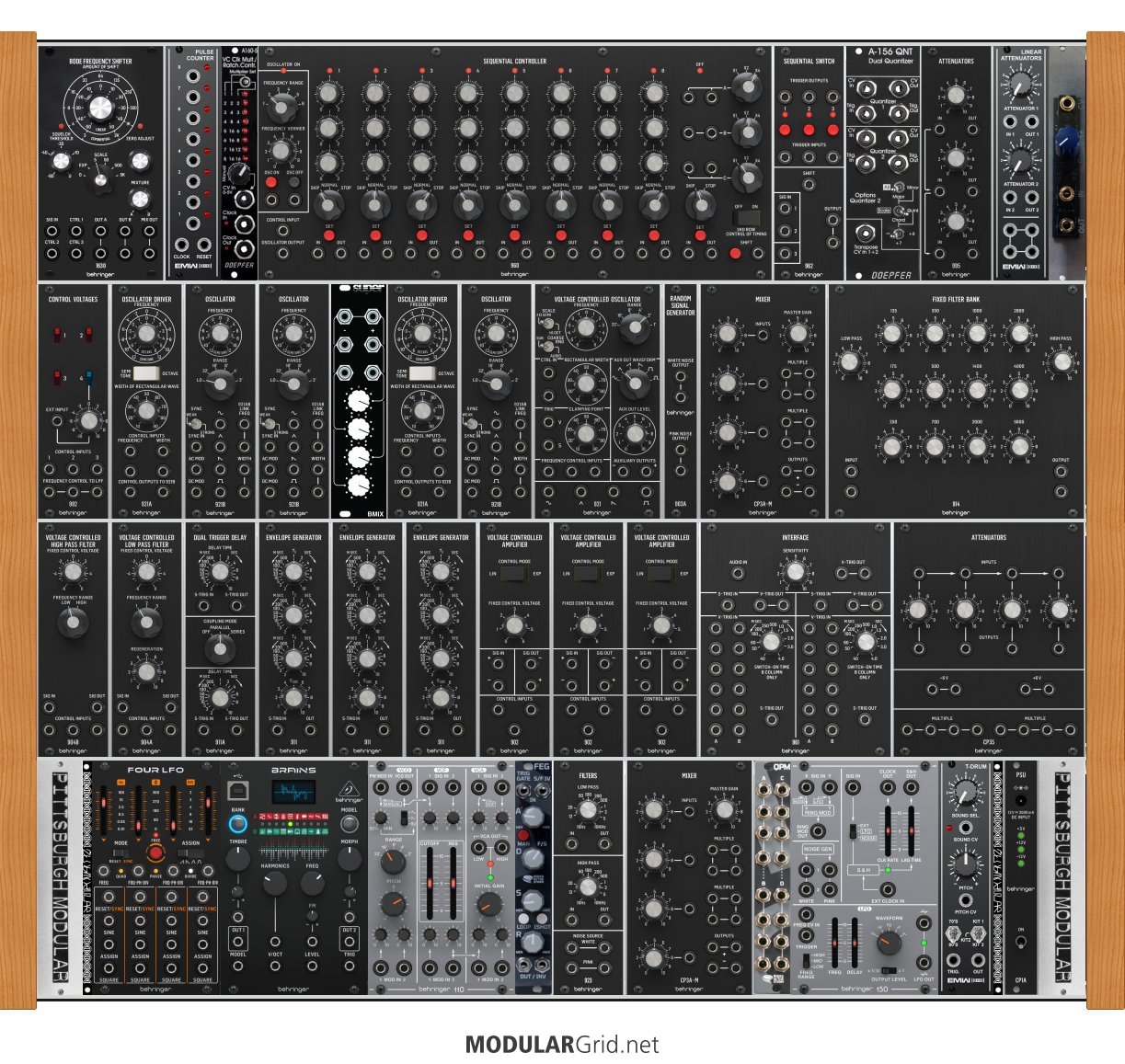Click the Brains module BANK button

pos(238,824)
